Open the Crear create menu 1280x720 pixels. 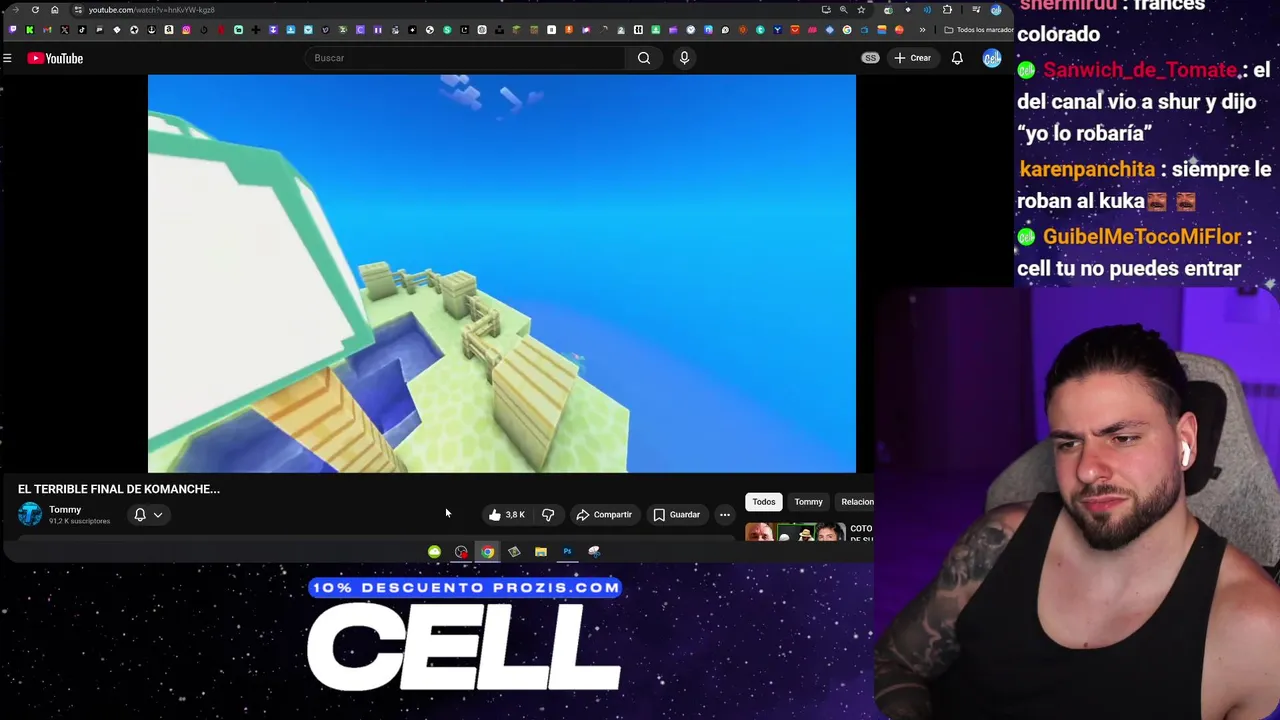point(912,58)
